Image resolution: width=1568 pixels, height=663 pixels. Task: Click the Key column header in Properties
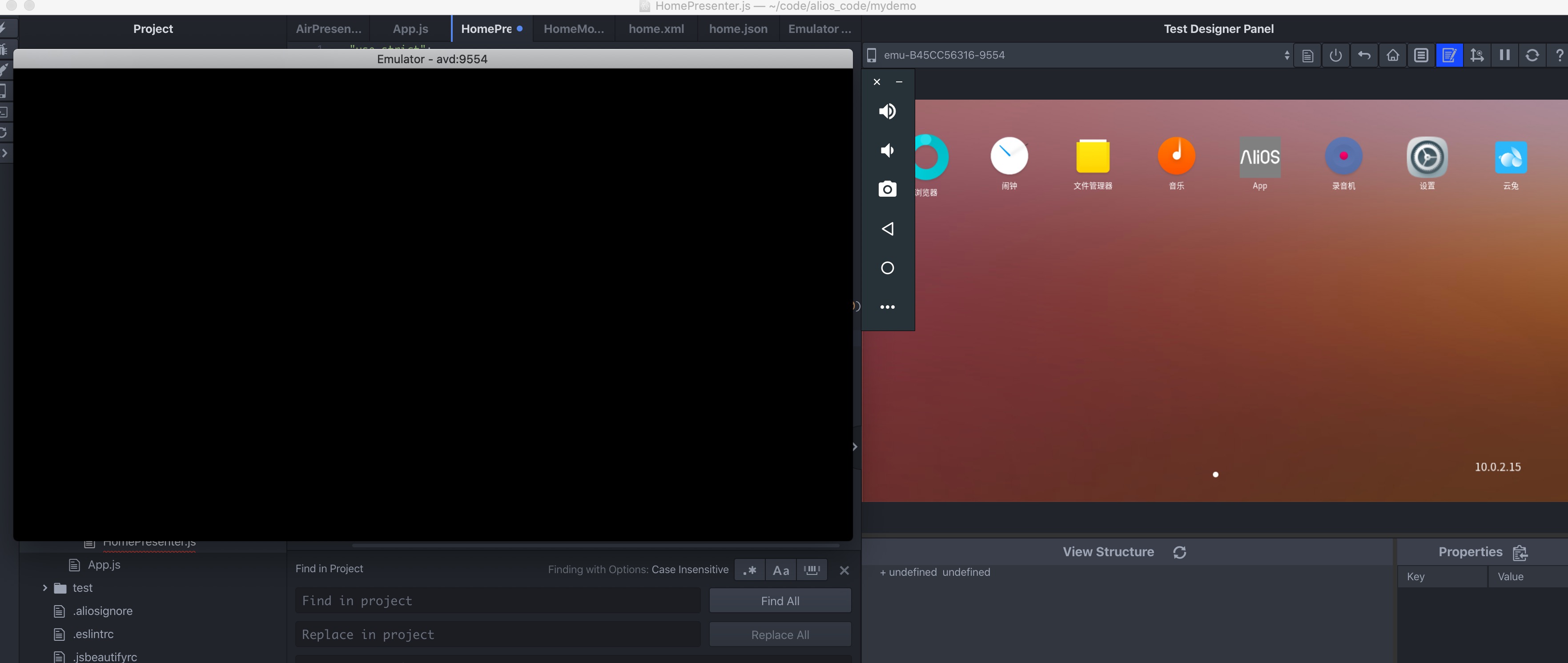(x=1442, y=577)
